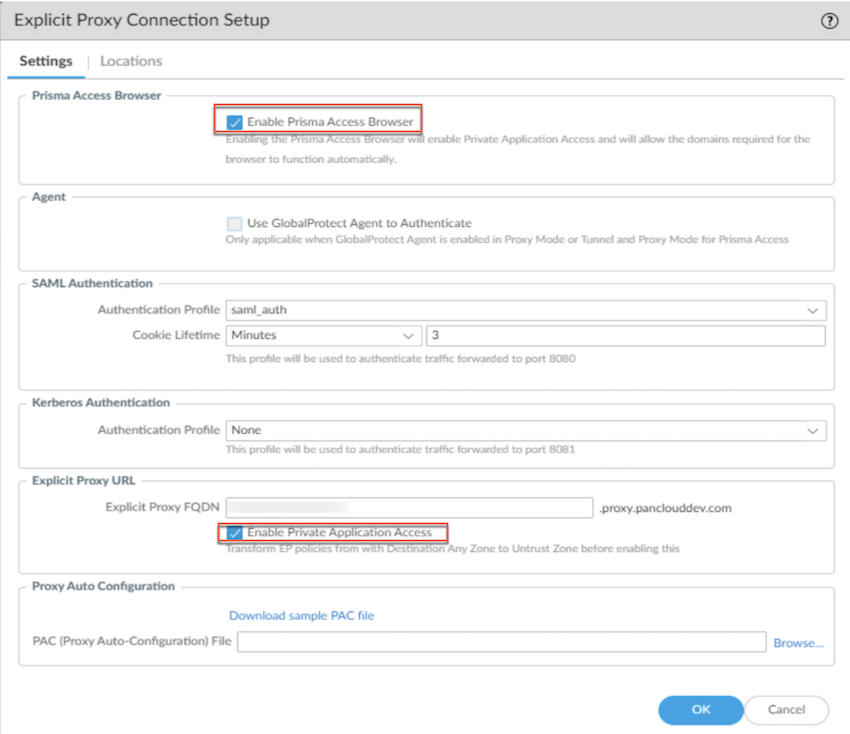This screenshot has height=734, width=850.
Task: Check Use GlobalProtect Agent to Authenticate
Action: pos(235,224)
